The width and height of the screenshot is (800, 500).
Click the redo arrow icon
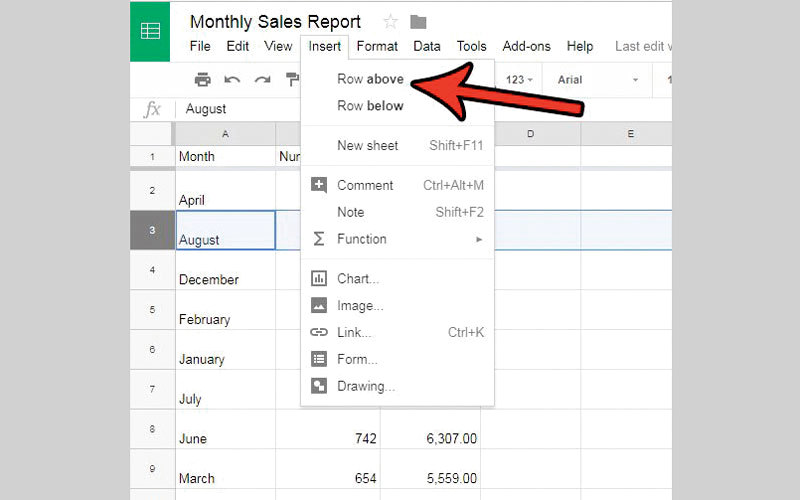coord(262,80)
